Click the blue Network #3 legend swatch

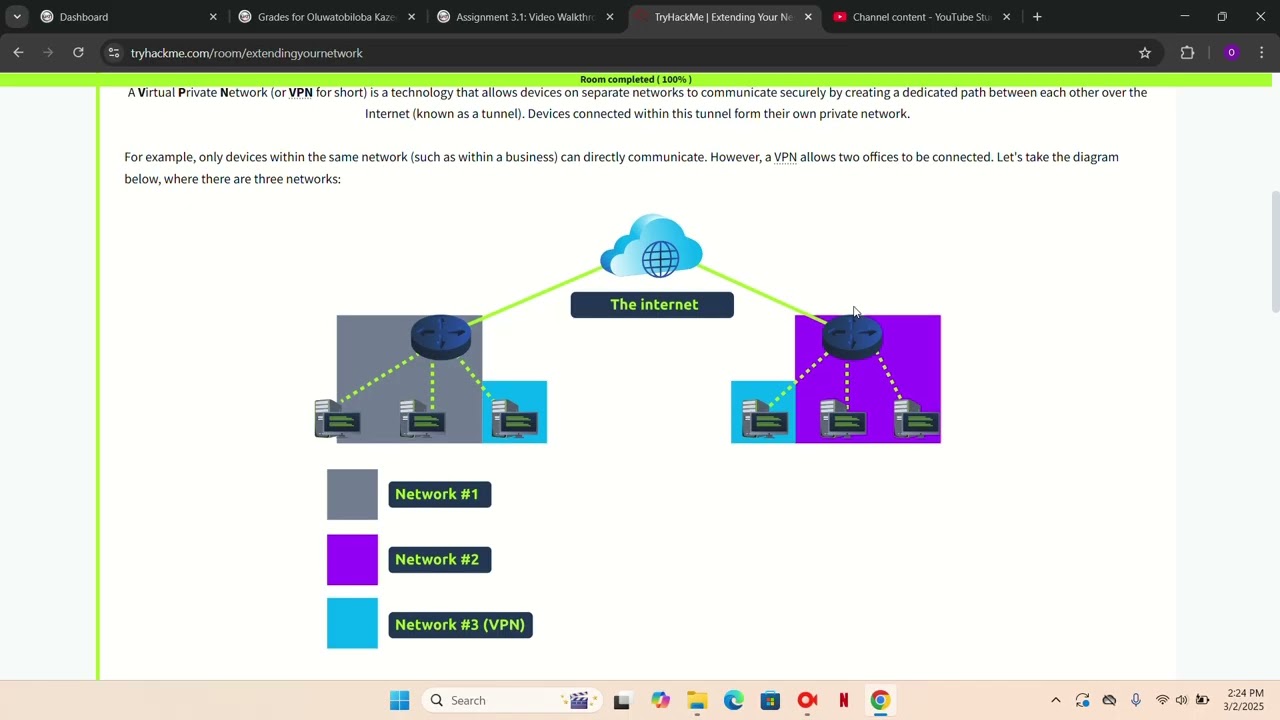point(352,623)
